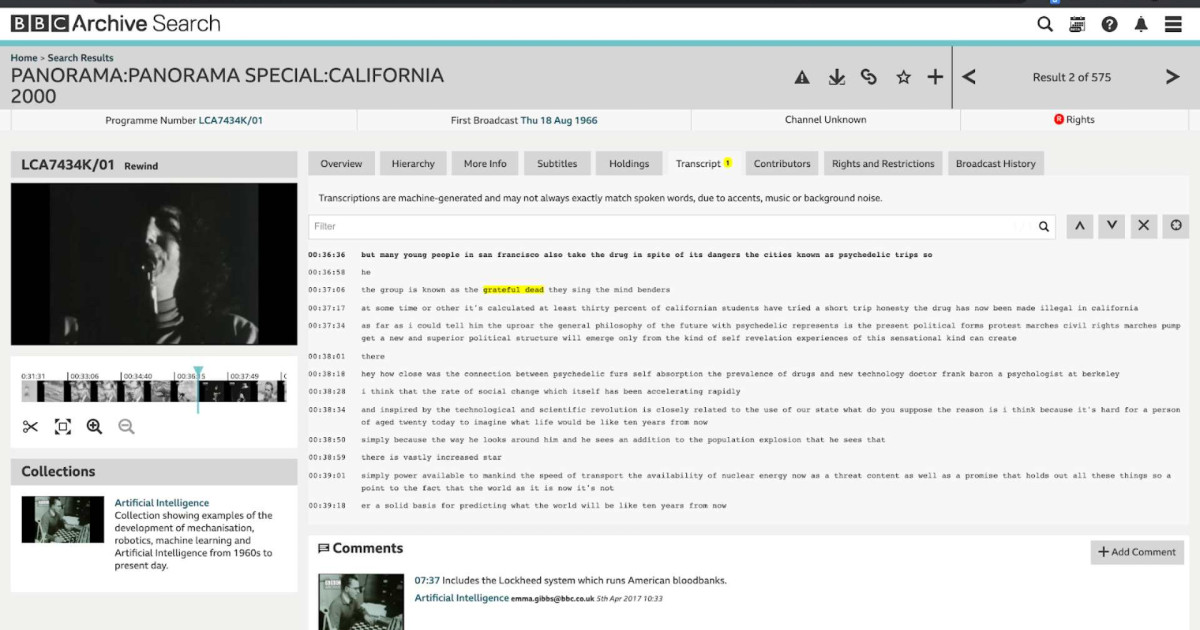Viewport: 1200px width, 630px height.
Task: Open programme number LCA7434K/01 link
Action: click(x=231, y=120)
